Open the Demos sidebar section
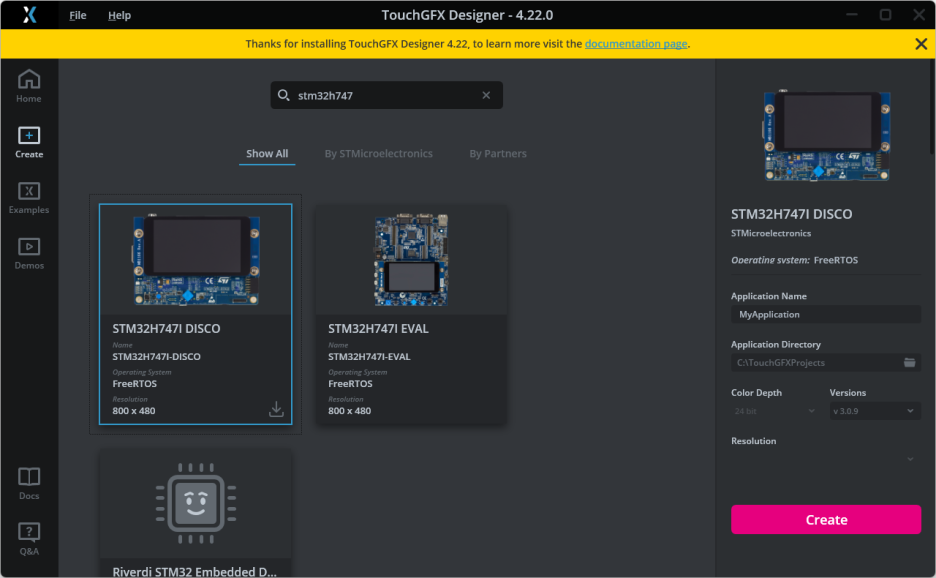The height and width of the screenshot is (578, 936). click(29, 253)
